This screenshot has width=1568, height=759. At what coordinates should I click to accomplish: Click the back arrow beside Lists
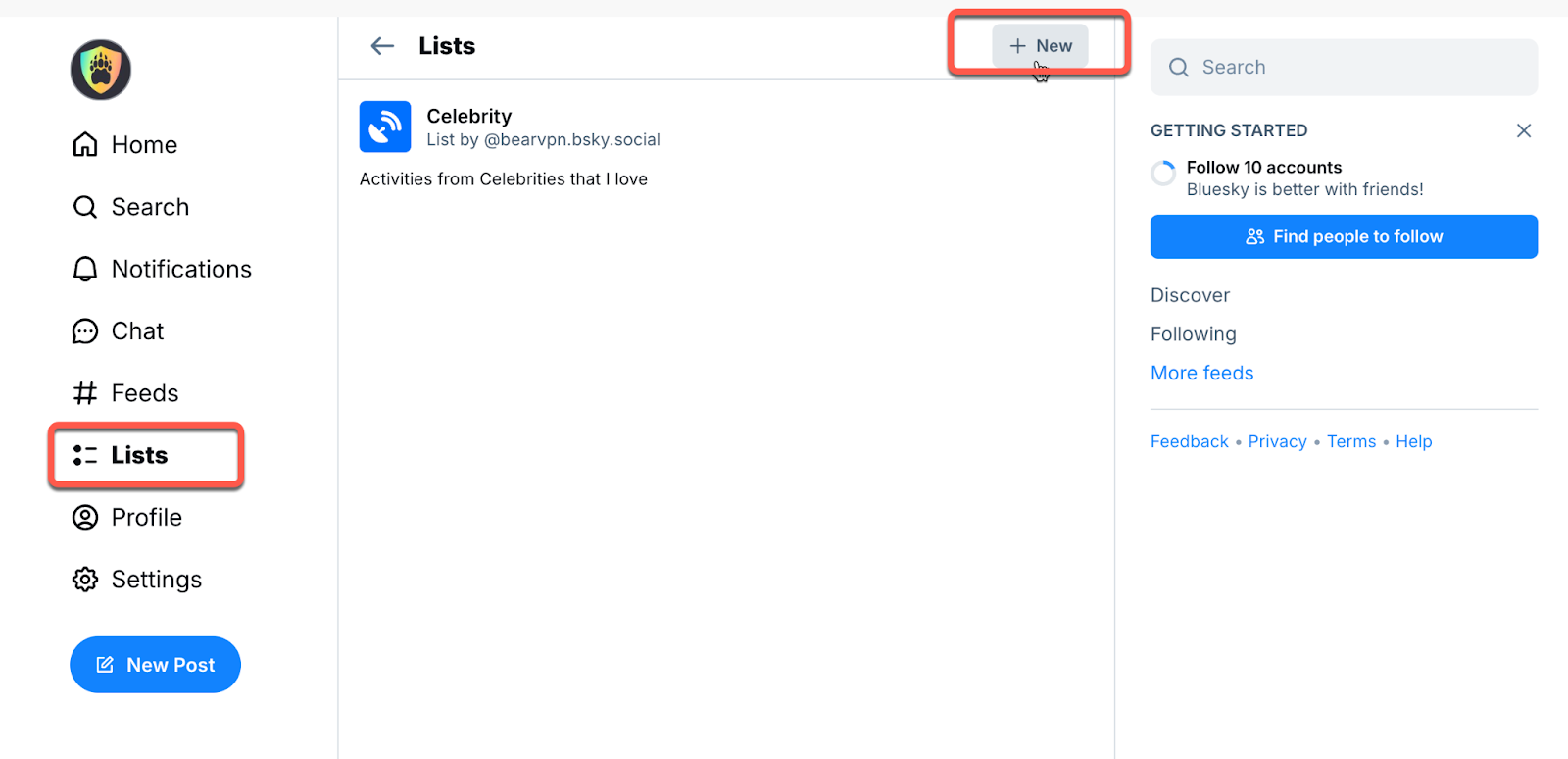[x=382, y=46]
